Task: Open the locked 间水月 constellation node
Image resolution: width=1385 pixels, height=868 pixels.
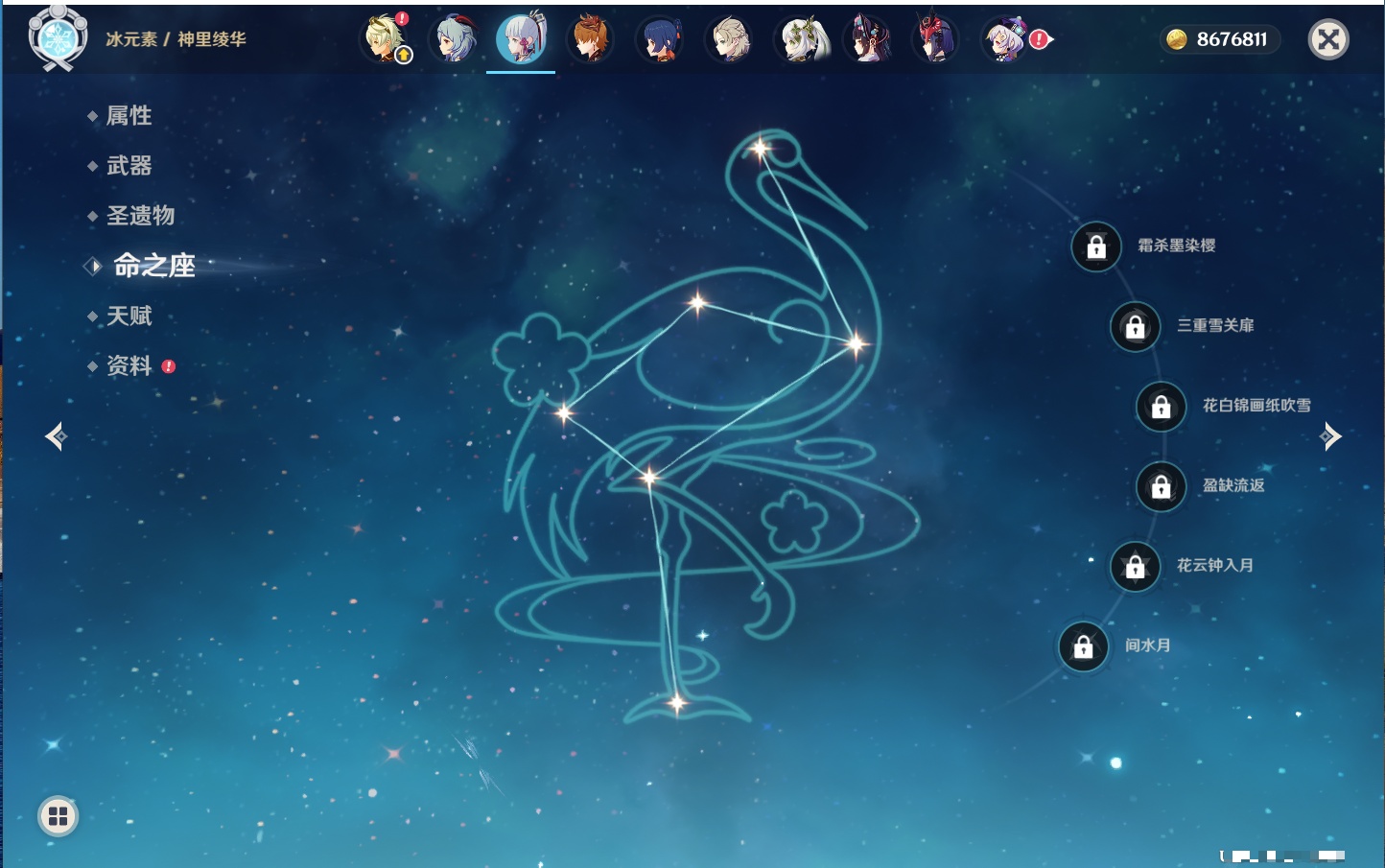Action: pyautogui.click(x=1083, y=646)
